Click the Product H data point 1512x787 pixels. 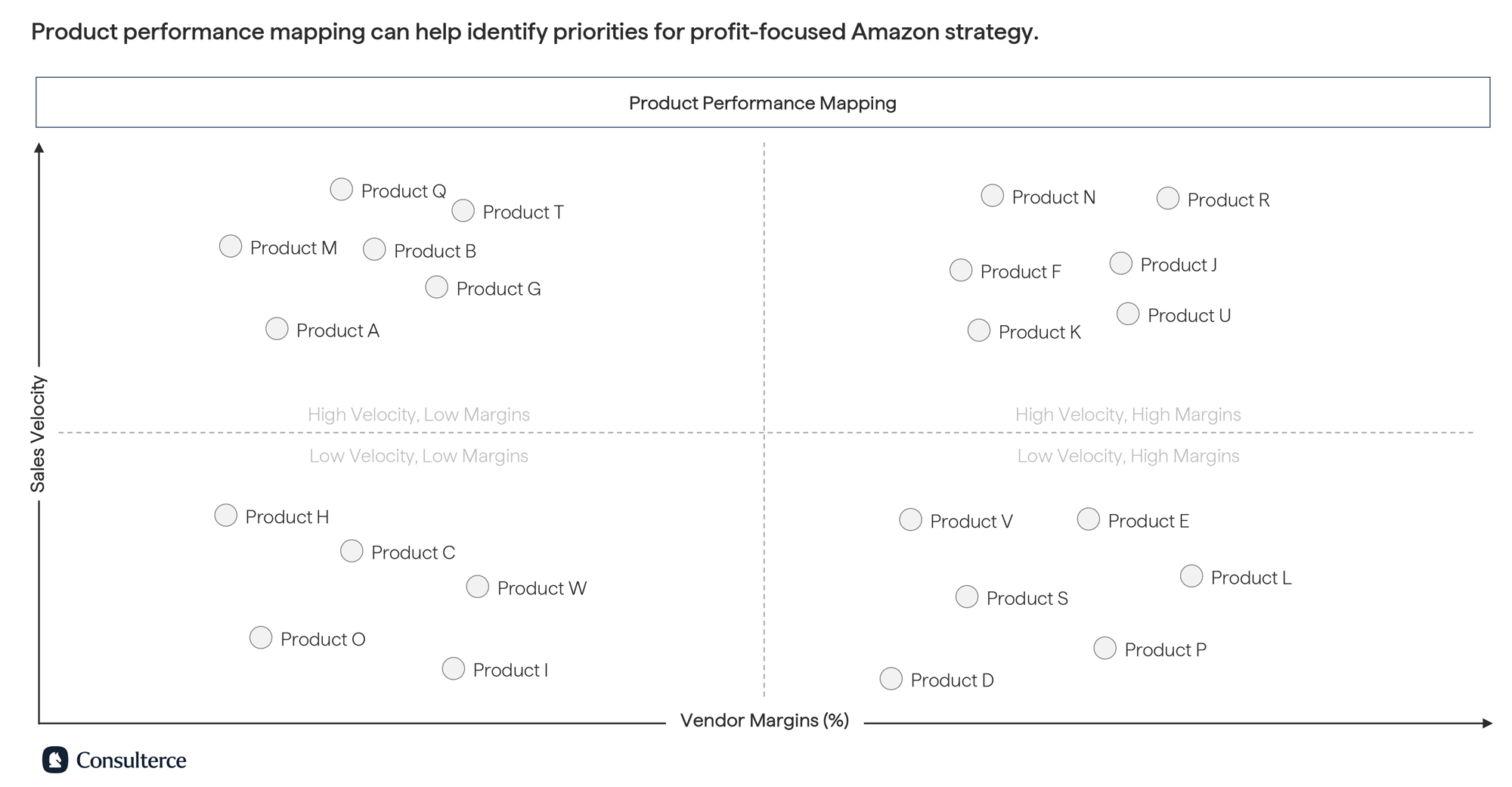[225, 515]
